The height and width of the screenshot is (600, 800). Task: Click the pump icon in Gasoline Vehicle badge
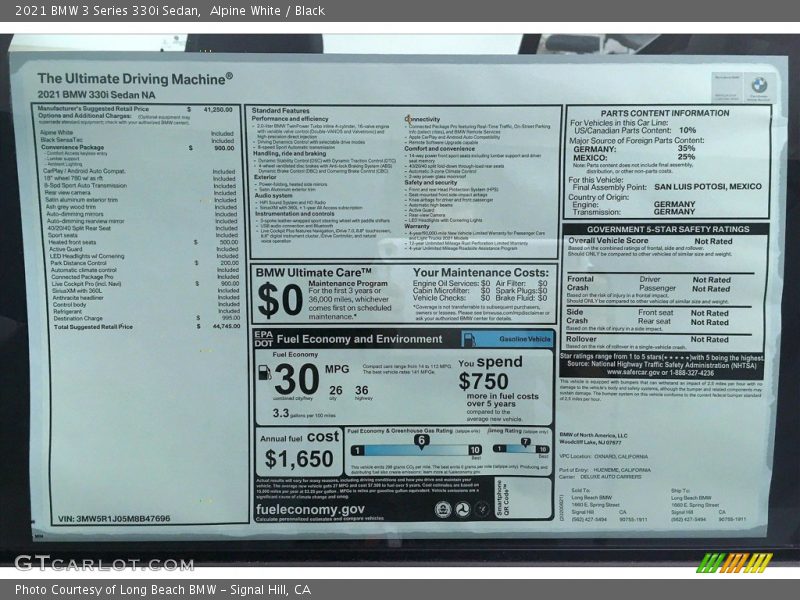click(x=469, y=339)
